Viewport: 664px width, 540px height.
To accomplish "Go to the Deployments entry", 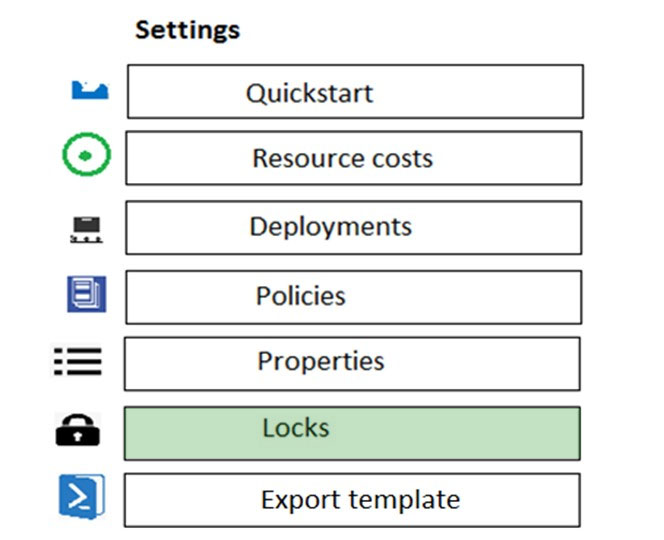I will coord(354,228).
